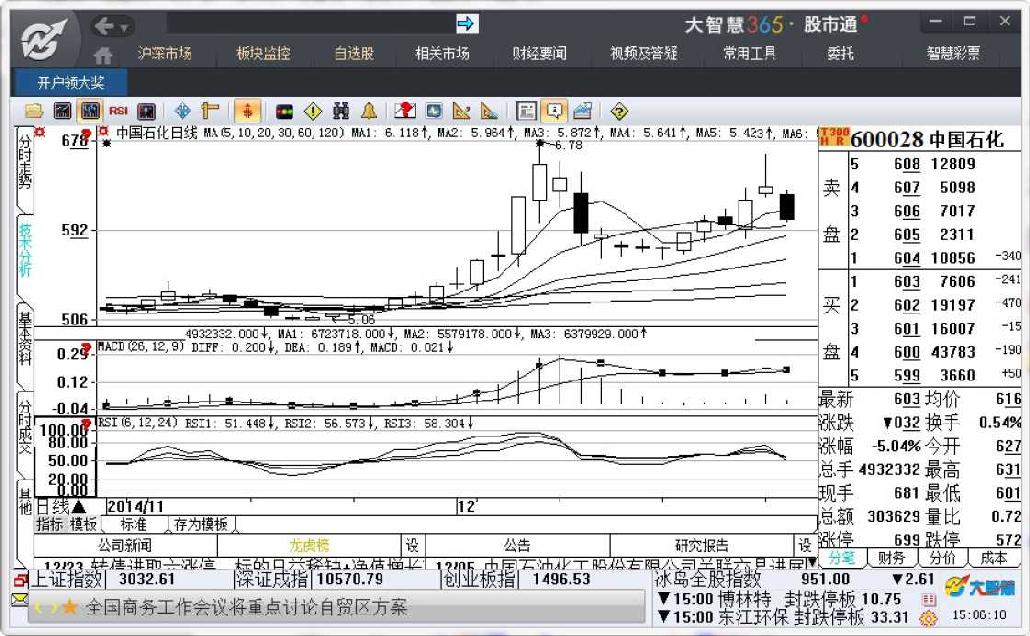Open the 视频及答疑 menu
The height and width of the screenshot is (636, 1030).
[643, 53]
